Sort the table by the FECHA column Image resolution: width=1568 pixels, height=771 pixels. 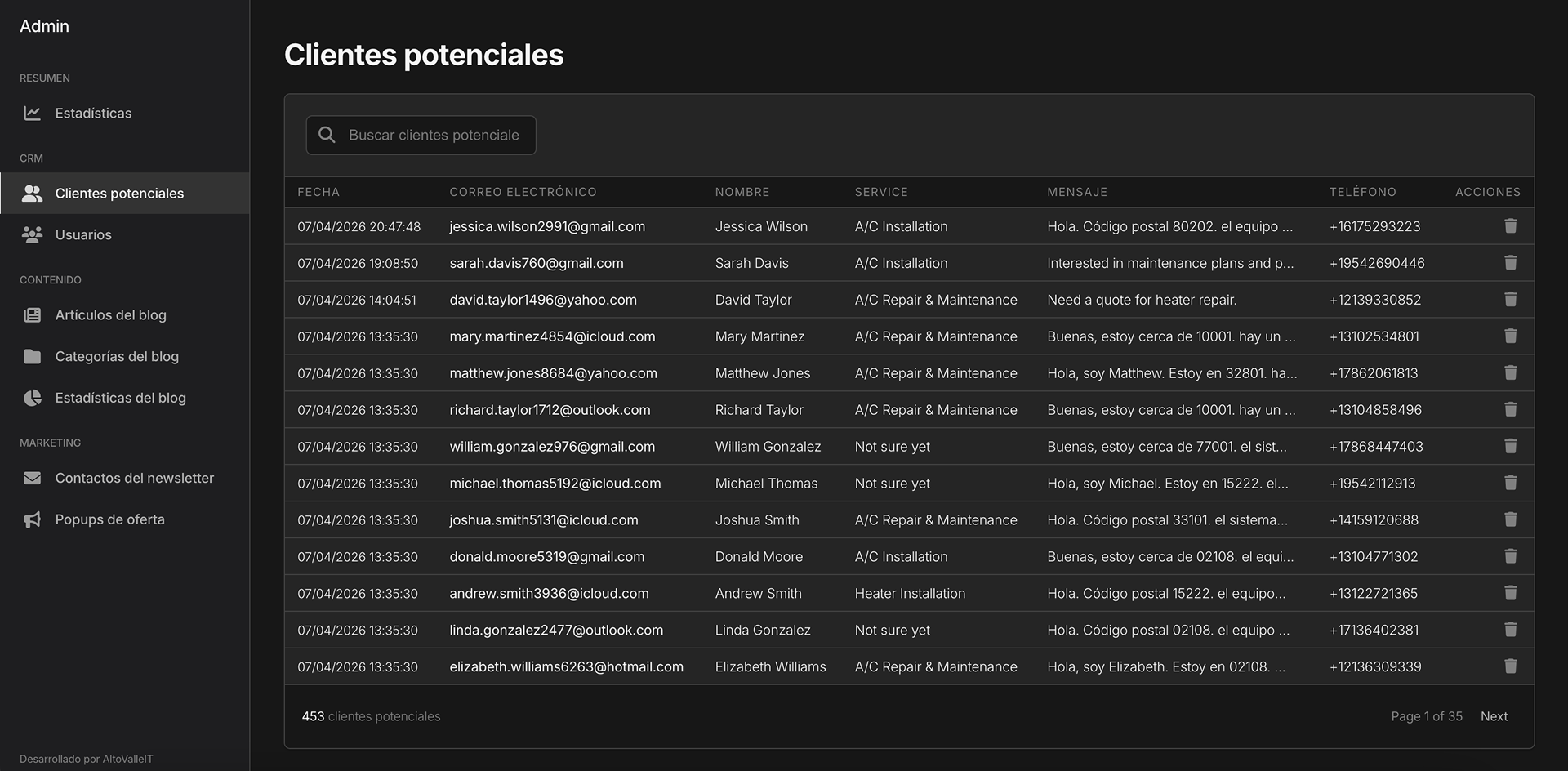318,192
